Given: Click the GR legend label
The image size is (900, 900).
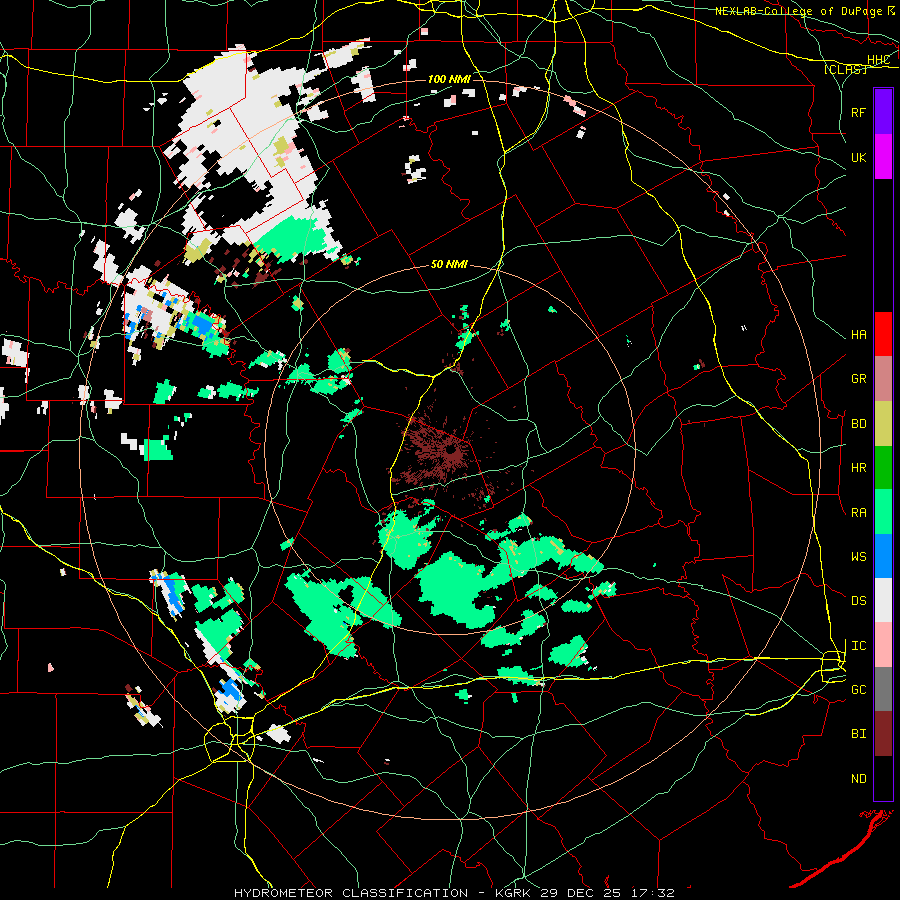Looking at the screenshot, I should click(x=858, y=379).
